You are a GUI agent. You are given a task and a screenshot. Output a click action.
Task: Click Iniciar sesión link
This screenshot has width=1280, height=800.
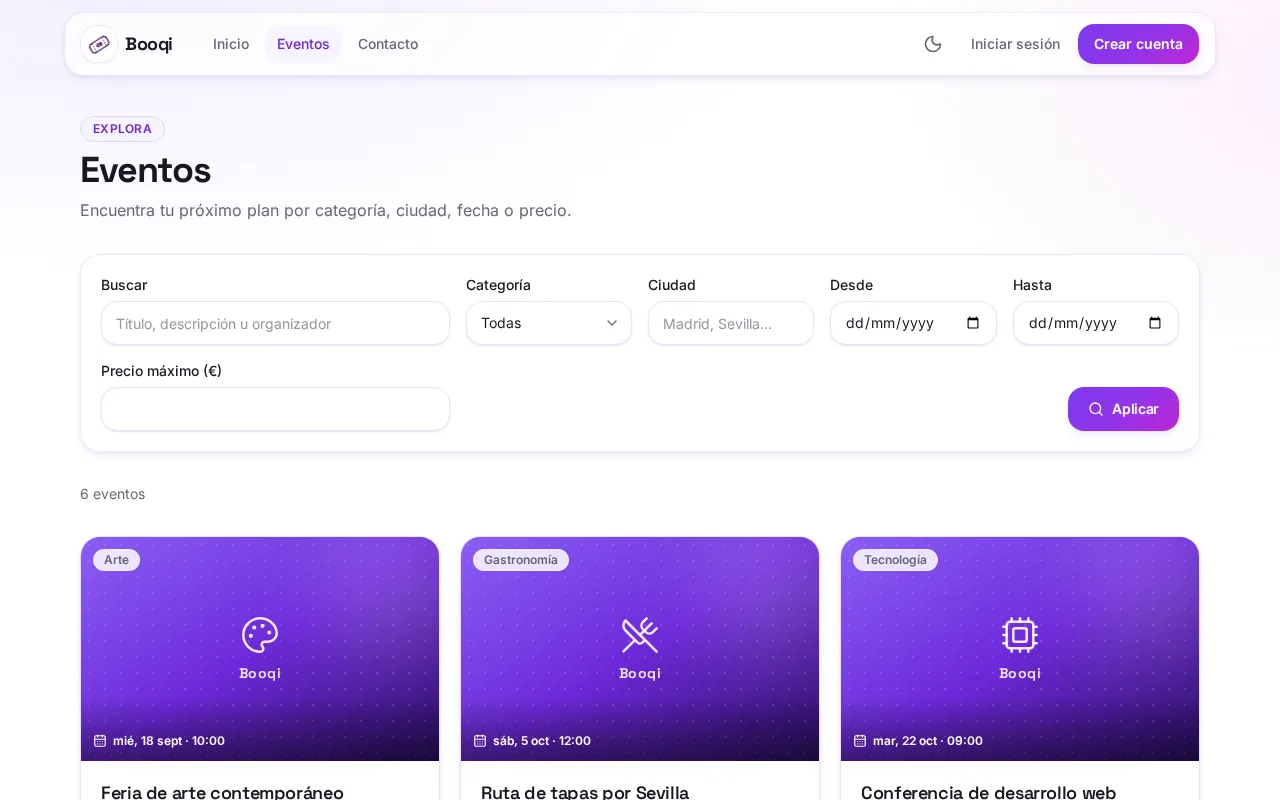[x=1015, y=44]
